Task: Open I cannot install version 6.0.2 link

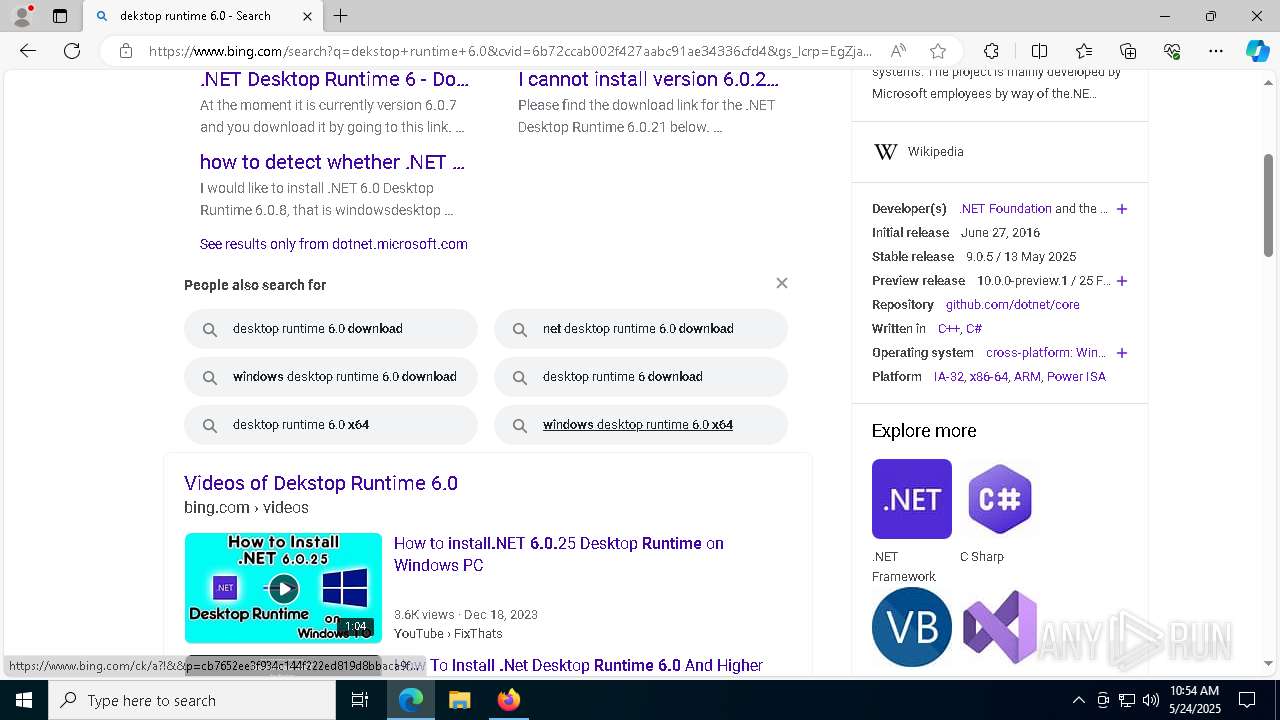Action: (648, 79)
